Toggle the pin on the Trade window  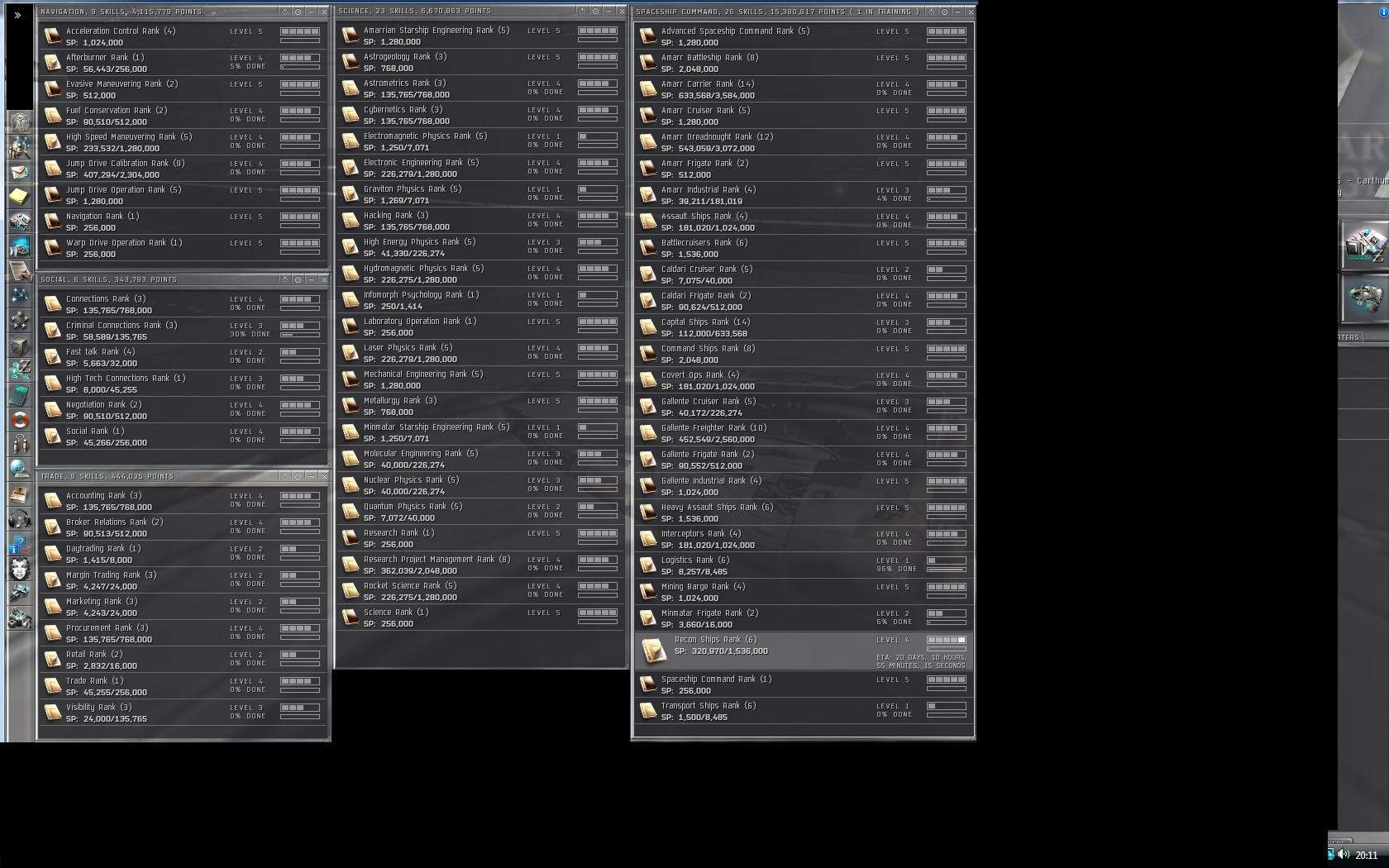tap(285, 476)
